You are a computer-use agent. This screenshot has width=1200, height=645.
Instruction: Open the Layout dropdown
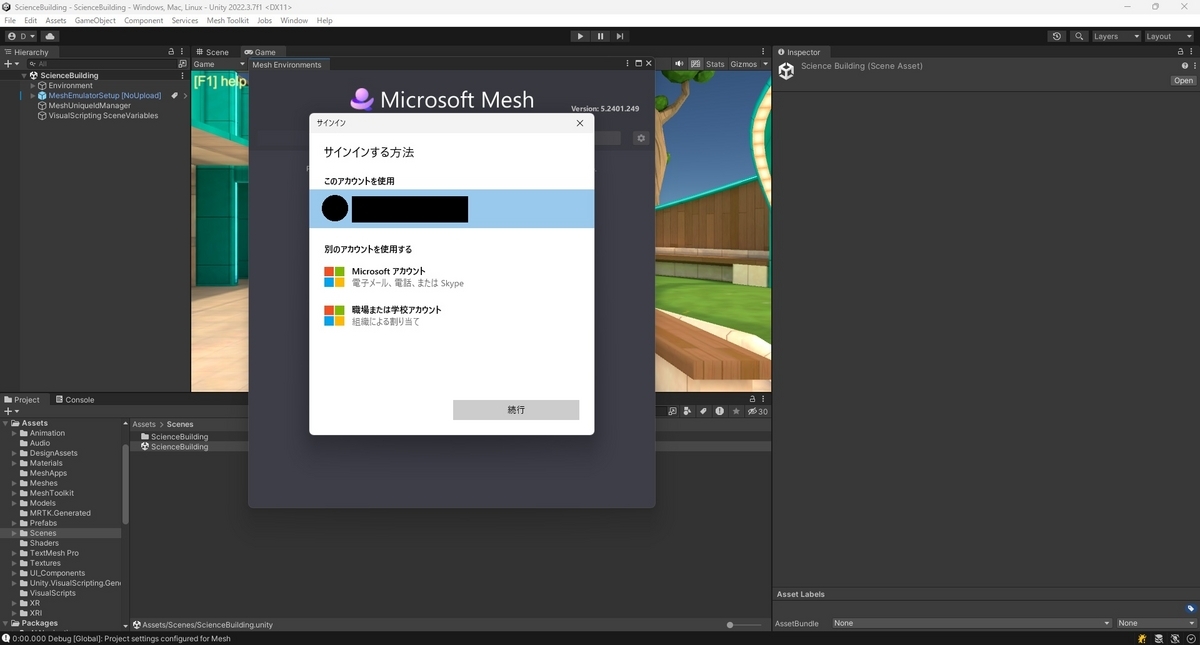pyautogui.click(x=1168, y=36)
